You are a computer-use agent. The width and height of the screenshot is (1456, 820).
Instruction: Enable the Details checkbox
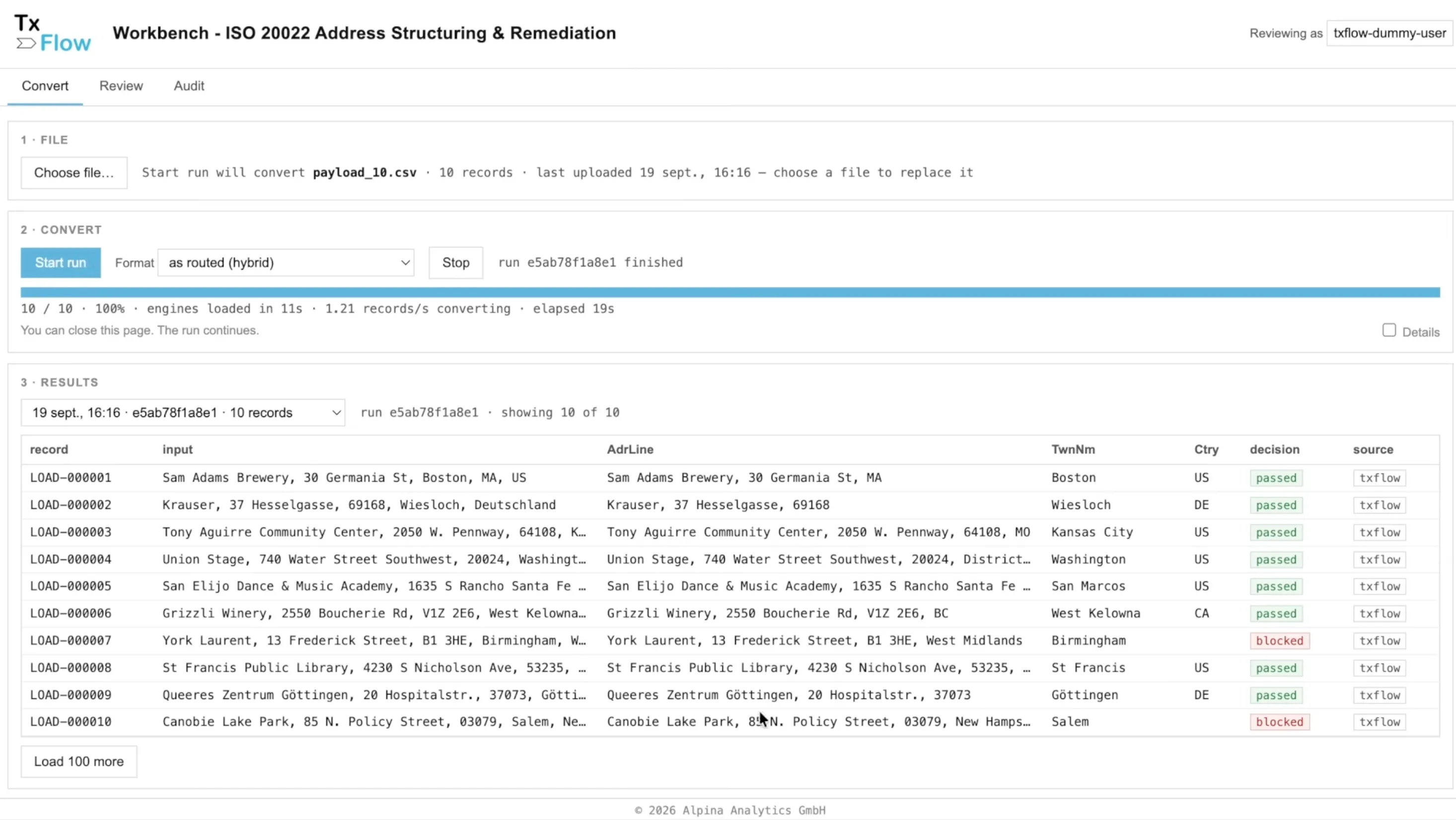(x=1389, y=330)
